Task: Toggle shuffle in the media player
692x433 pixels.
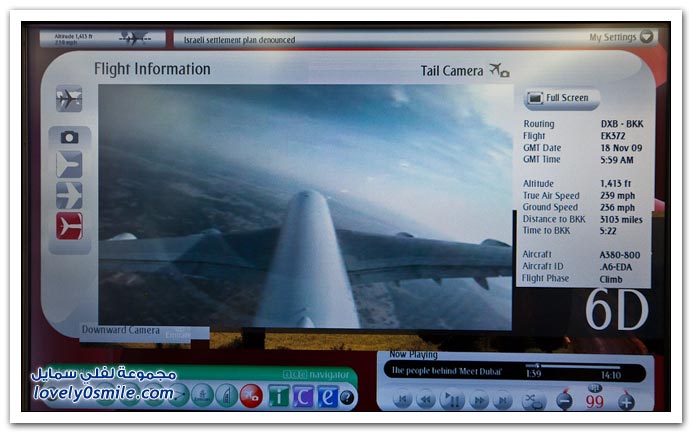Action: [x=533, y=400]
